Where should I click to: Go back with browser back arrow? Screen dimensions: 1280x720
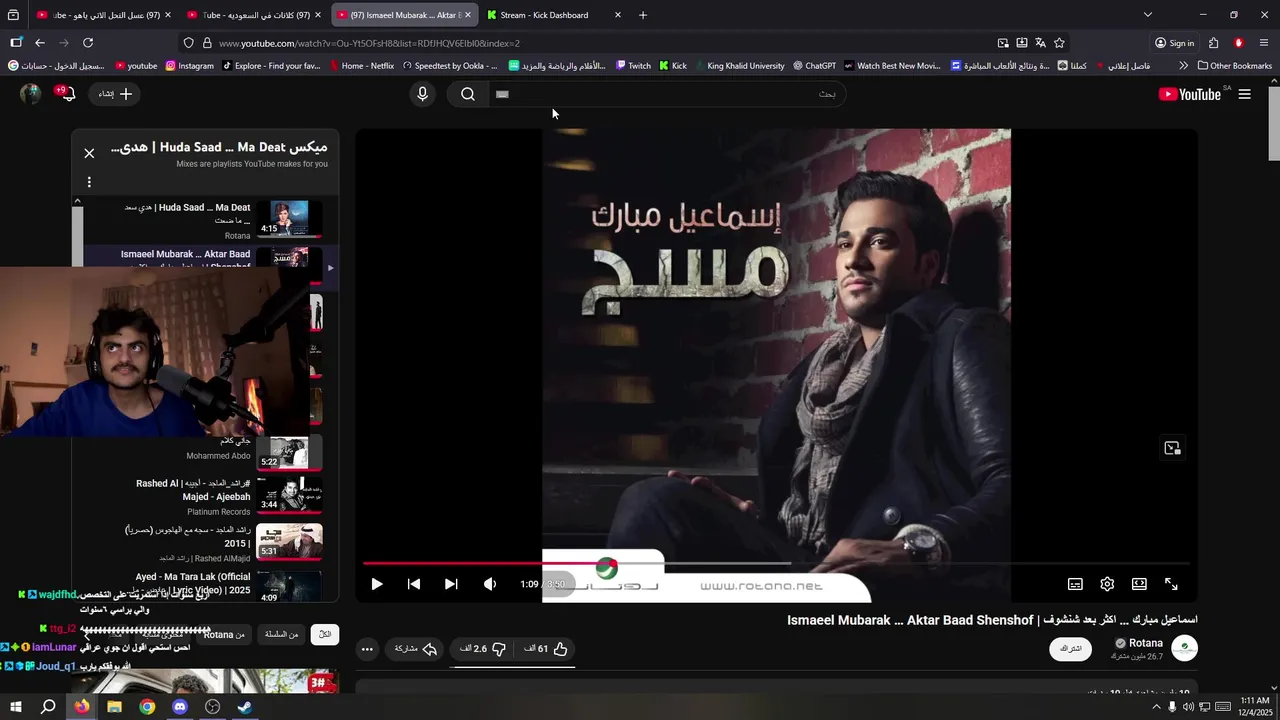pos(40,43)
